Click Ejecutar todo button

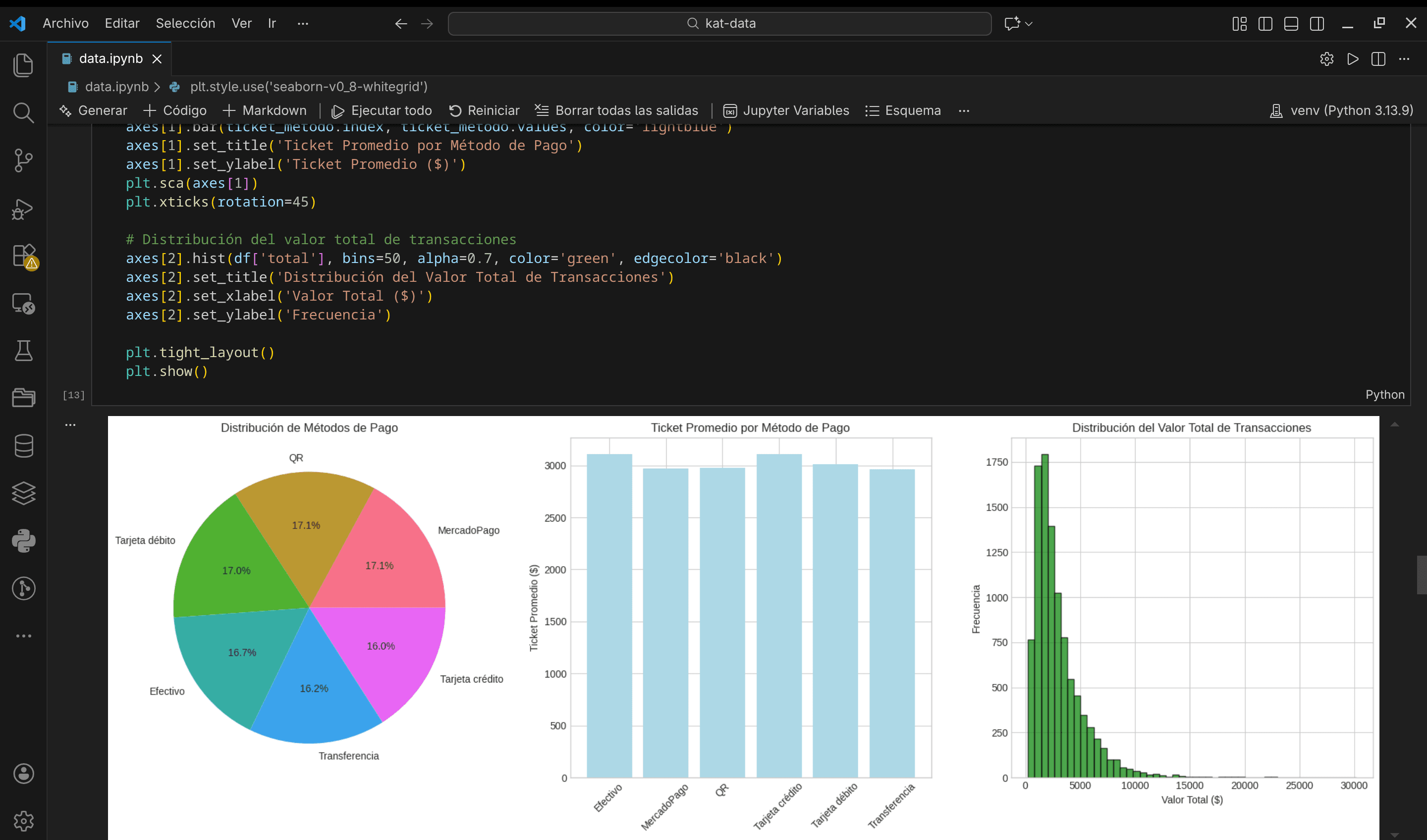[x=382, y=110]
